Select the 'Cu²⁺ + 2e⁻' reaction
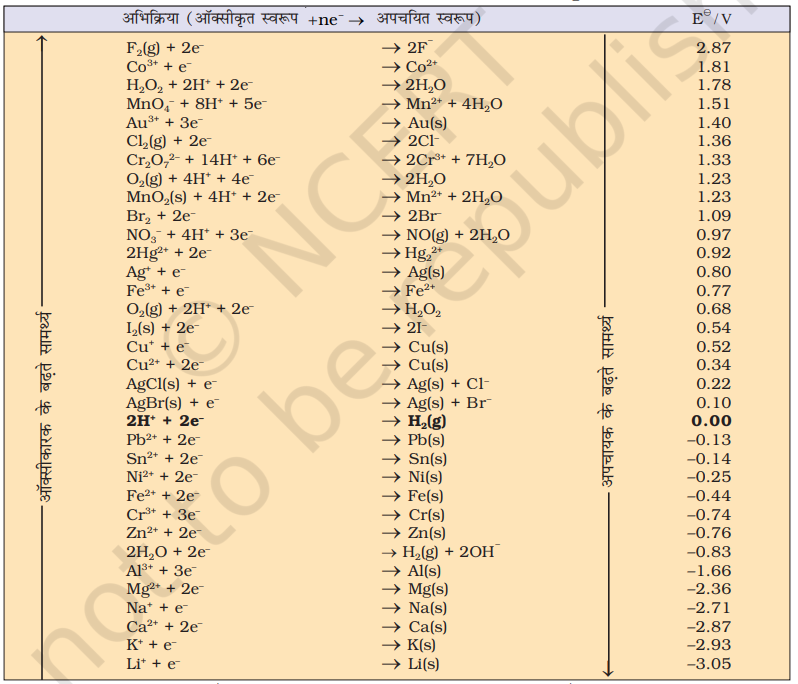 [x=165, y=365]
